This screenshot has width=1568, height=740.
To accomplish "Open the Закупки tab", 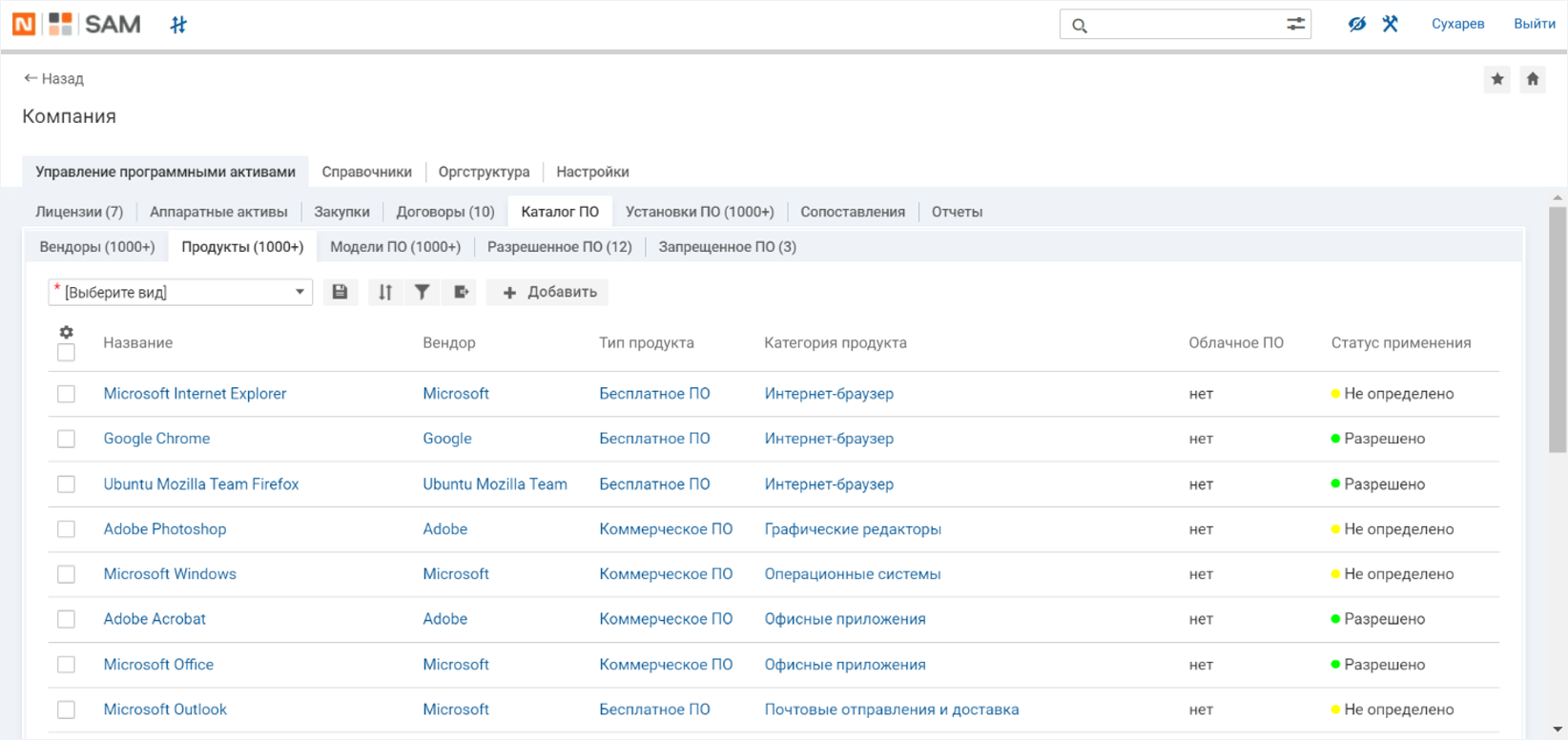I will pos(341,212).
